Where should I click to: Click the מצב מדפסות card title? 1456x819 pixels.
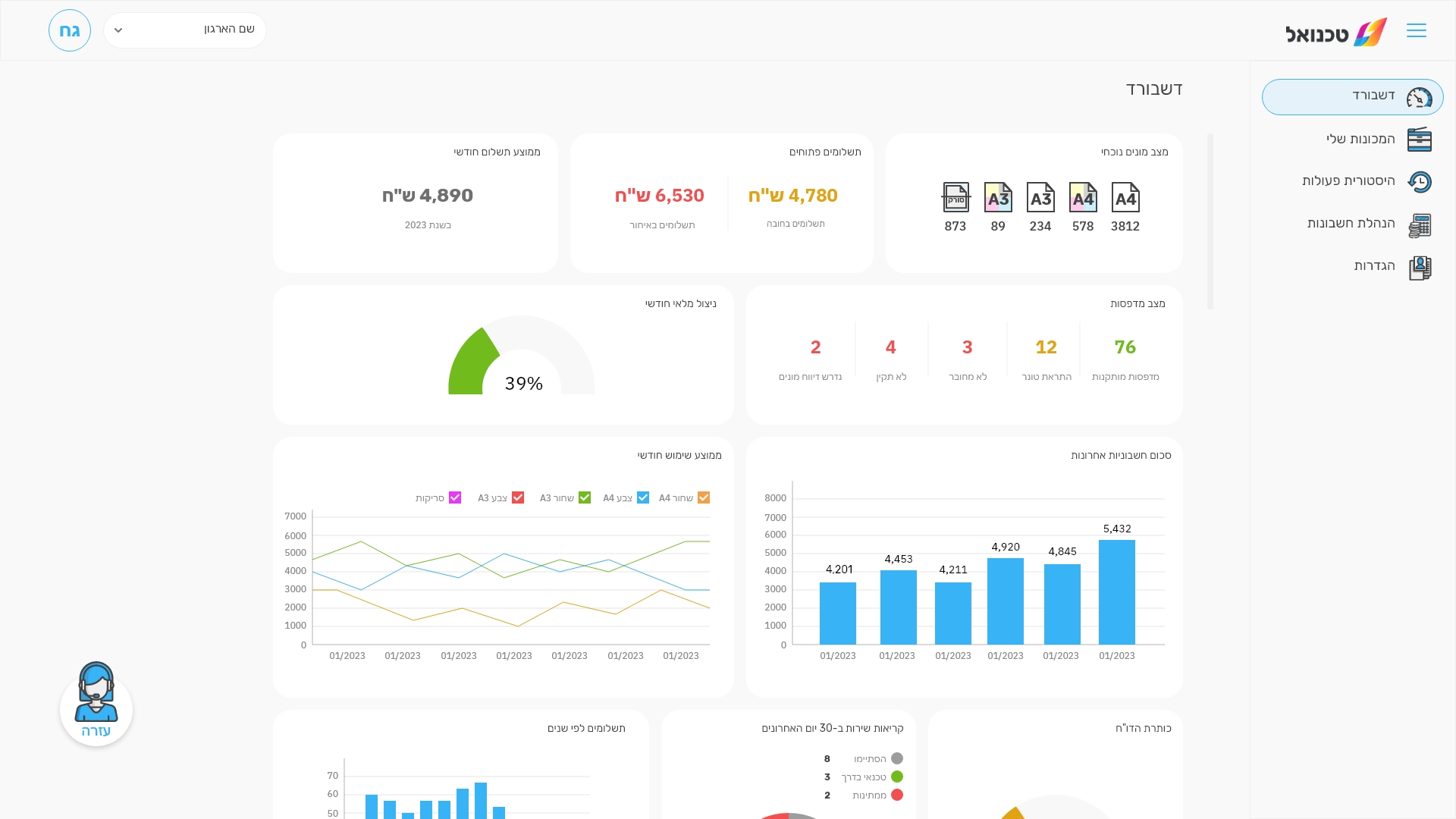point(1137,304)
